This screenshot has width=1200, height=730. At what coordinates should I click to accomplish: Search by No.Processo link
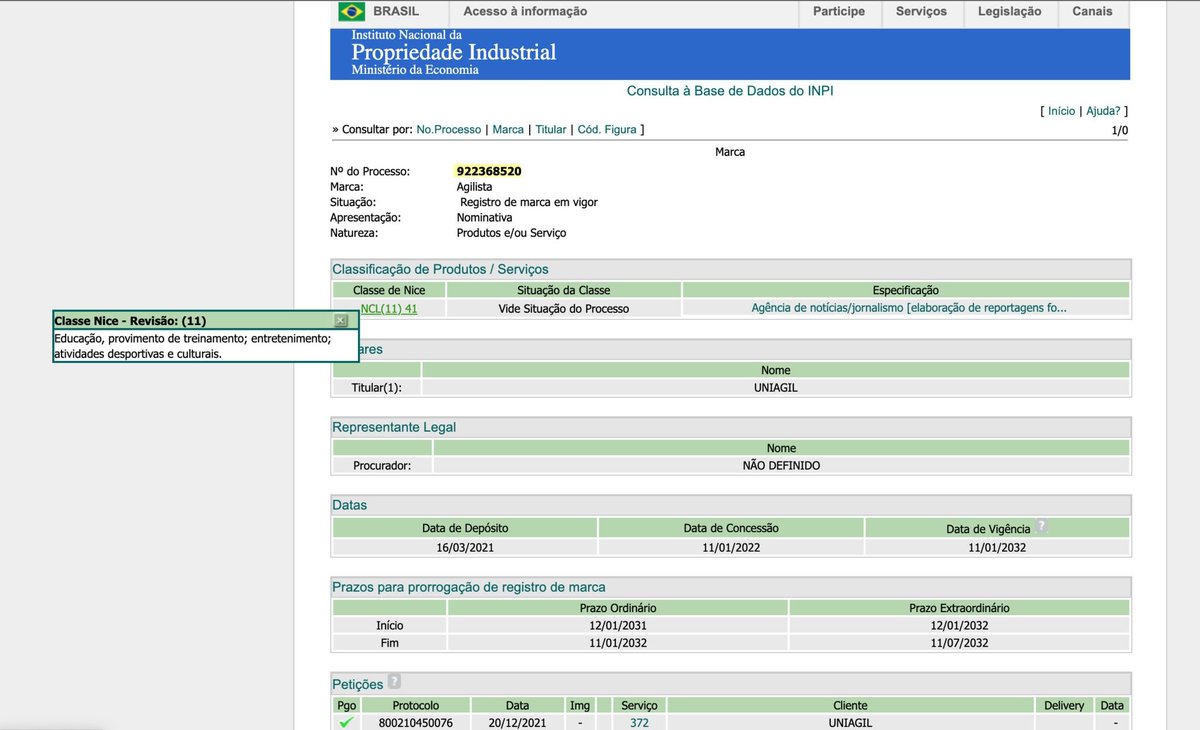tap(449, 130)
